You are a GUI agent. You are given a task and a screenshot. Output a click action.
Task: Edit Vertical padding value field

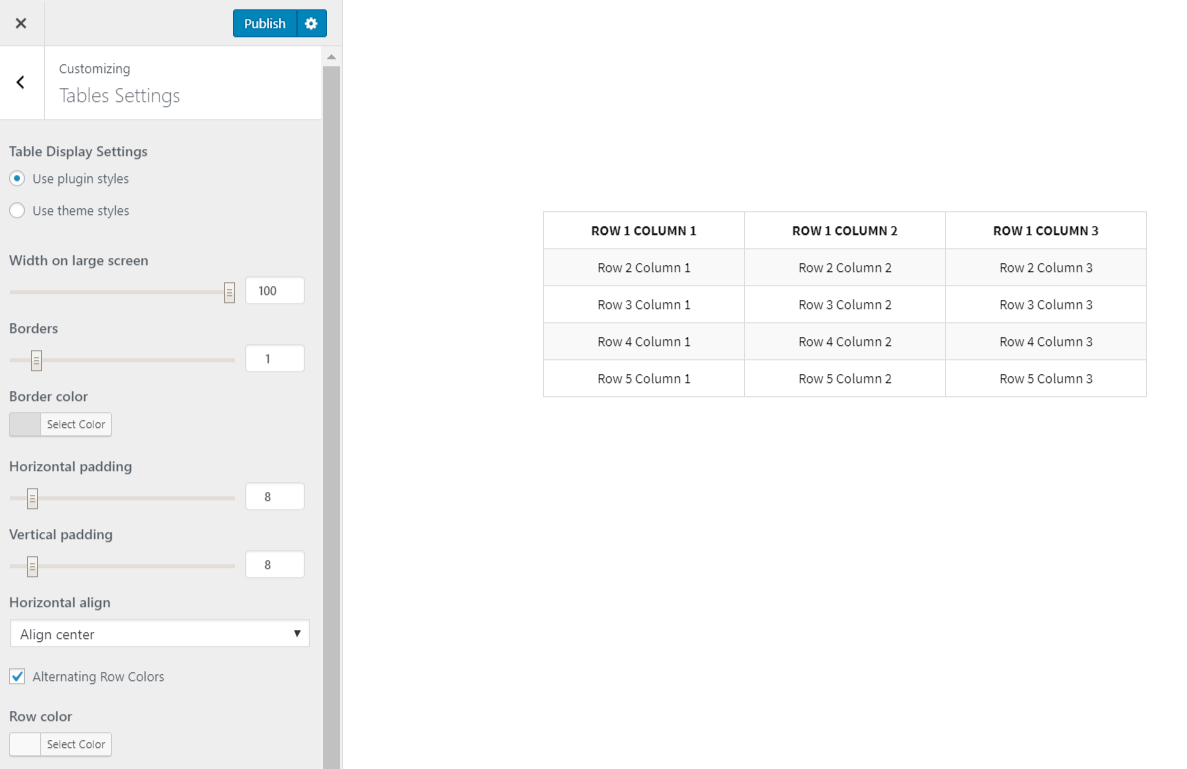(275, 565)
